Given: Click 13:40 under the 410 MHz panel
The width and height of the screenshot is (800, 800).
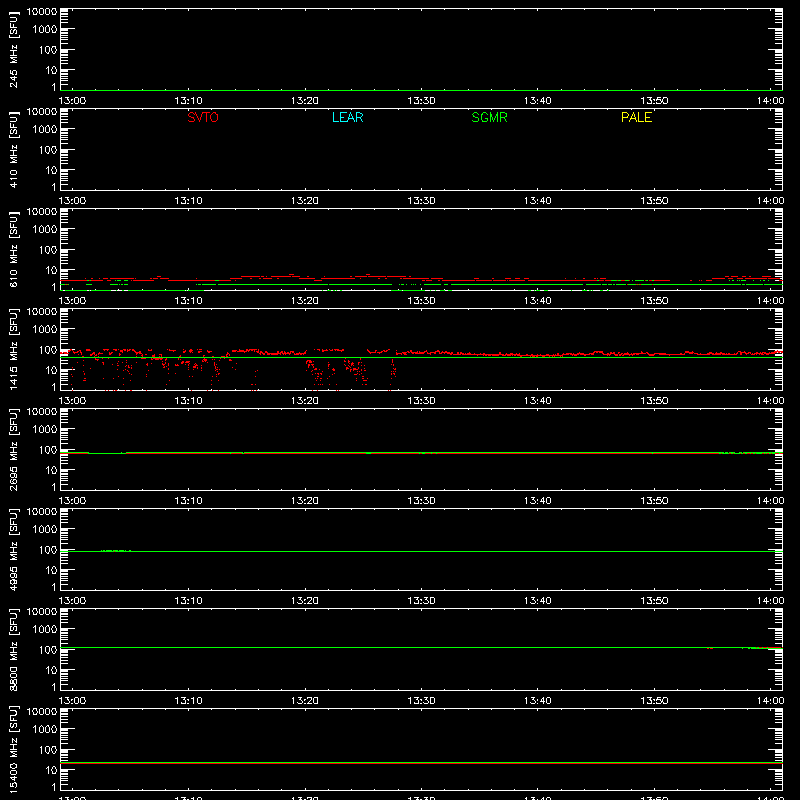Looking at the screenshot, I should (538, 201).
